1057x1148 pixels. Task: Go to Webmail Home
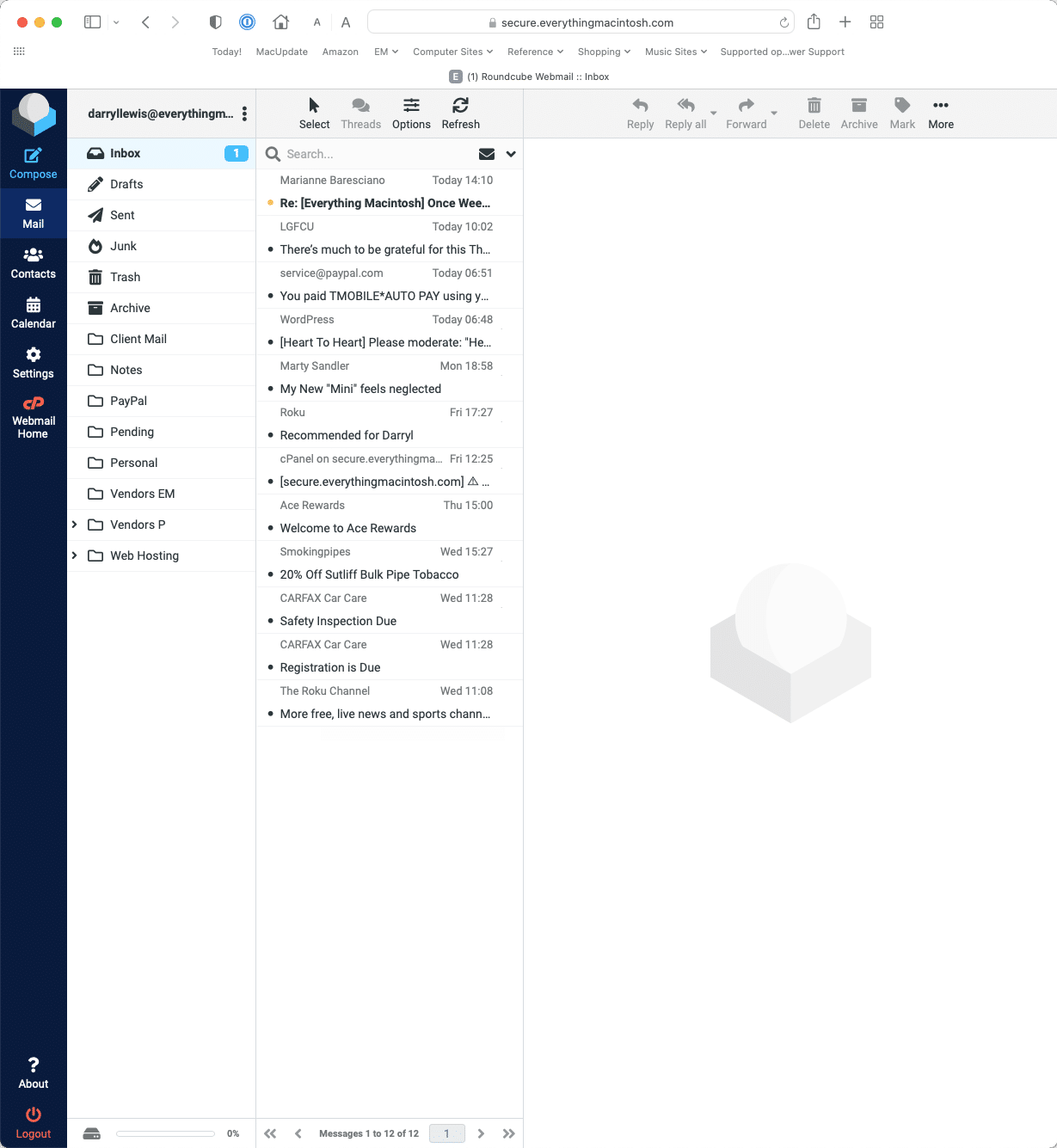click(x=33, y=417)
